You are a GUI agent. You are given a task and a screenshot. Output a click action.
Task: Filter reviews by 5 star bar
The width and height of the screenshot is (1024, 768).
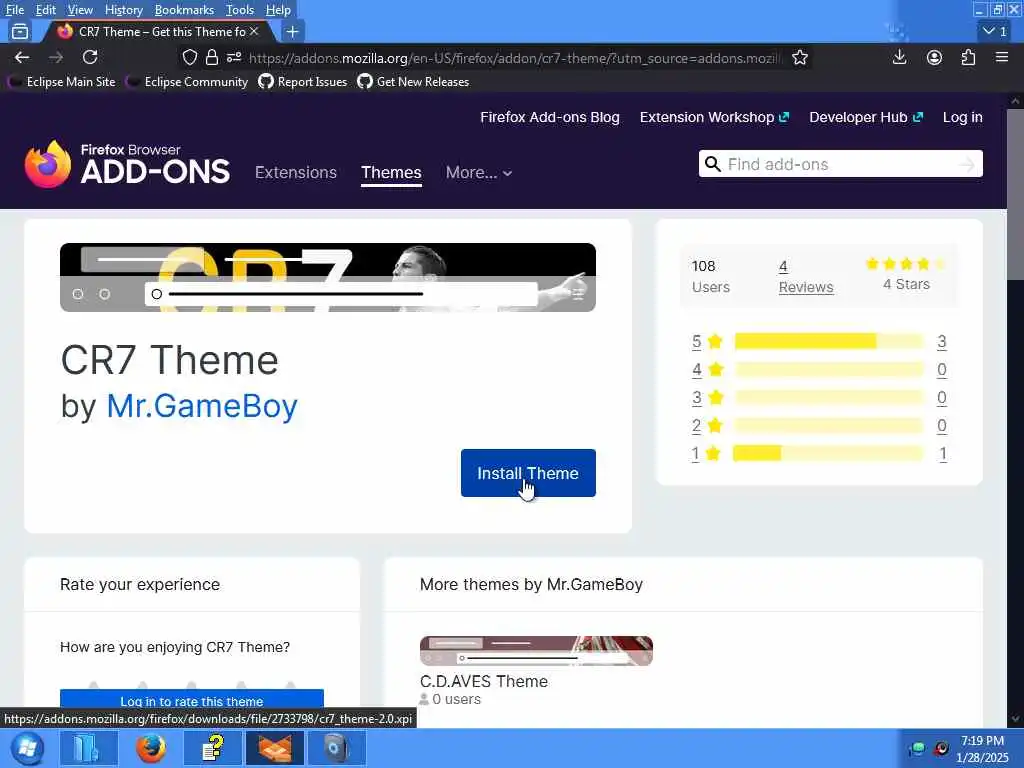(x=829, y=341)
